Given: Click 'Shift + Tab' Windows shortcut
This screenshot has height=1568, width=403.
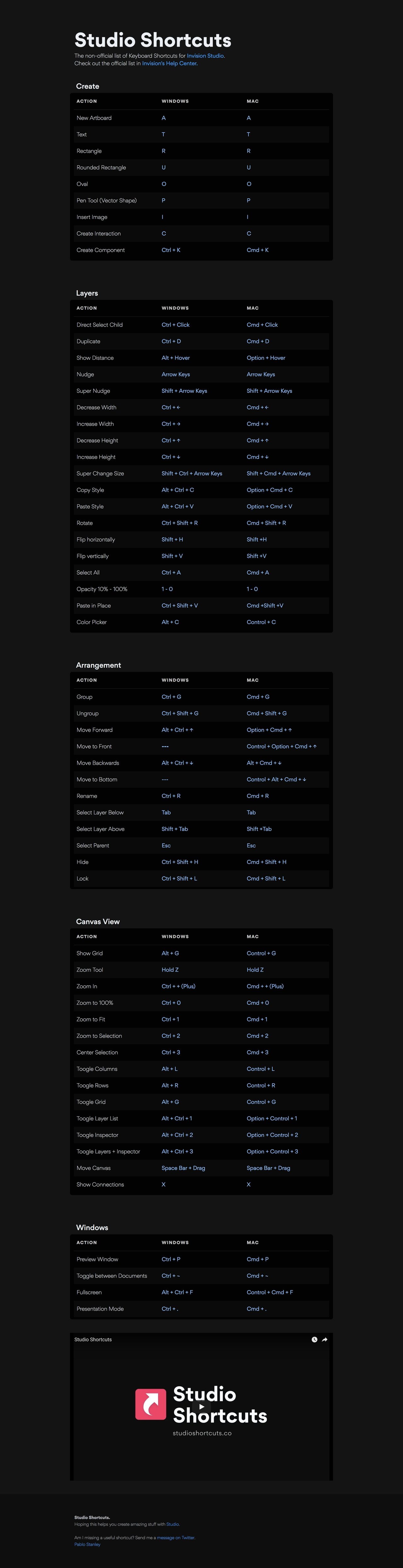Looking at the screenshot, I should pos(175,829).
